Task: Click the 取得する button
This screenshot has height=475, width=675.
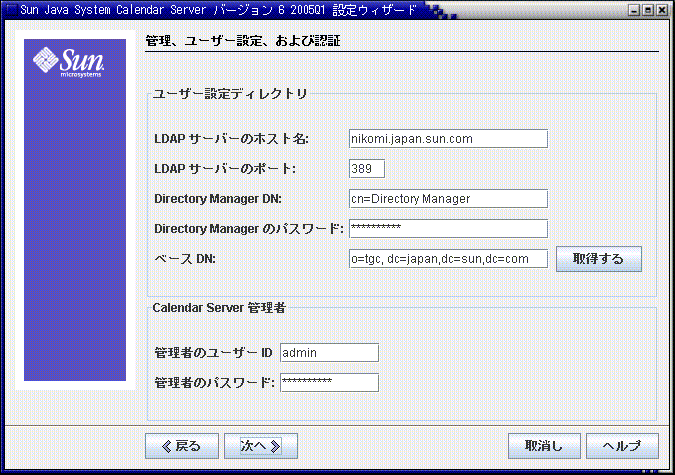Action: pyautogui.click(x=599, y=259)
